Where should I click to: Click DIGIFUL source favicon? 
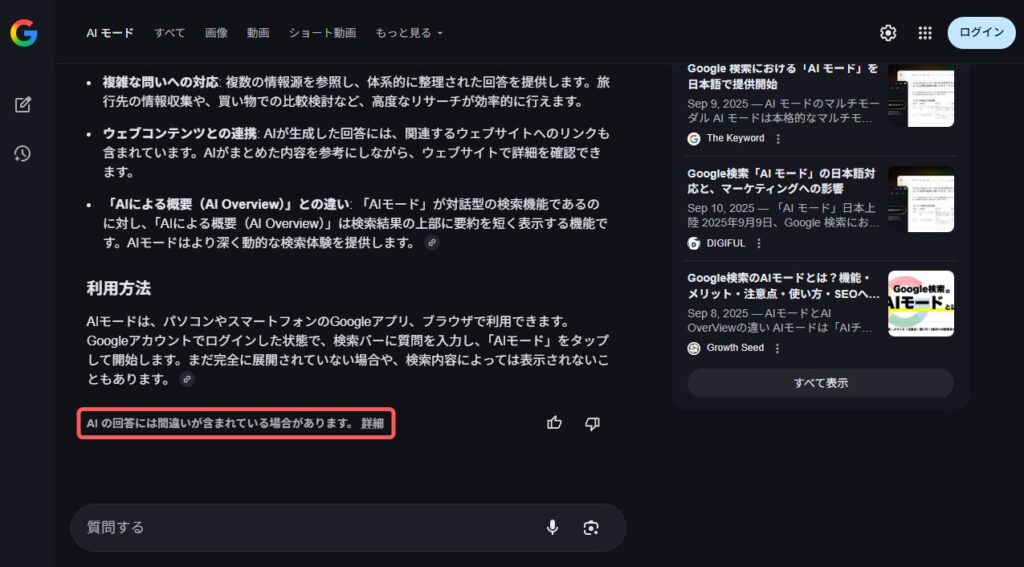point(694,243)
